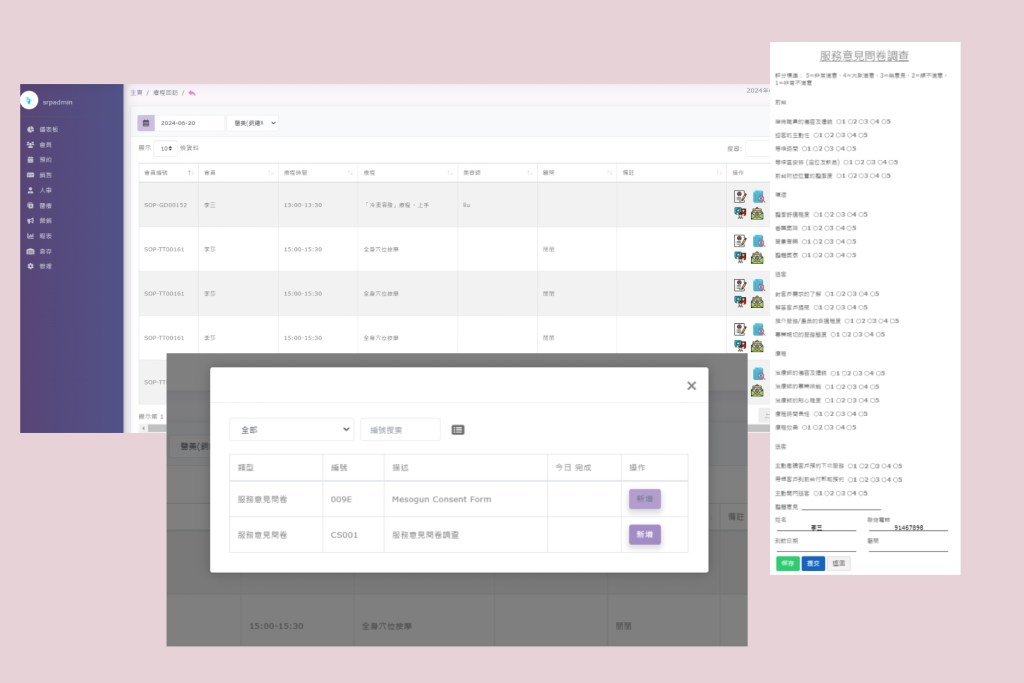Open the form edit icon in first row
This screenshot has width=1024, height=683.
coord(740,197)
